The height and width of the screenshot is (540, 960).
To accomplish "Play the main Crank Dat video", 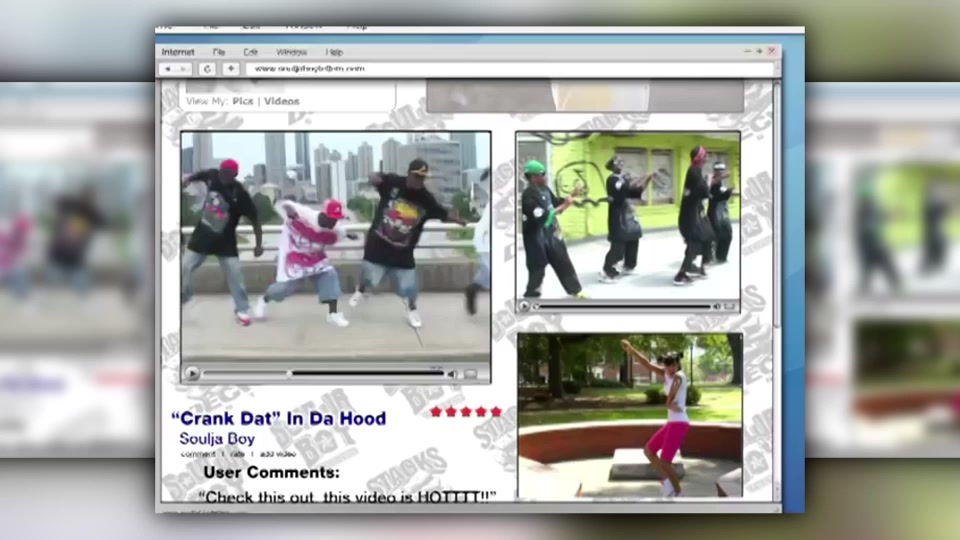I will pyautogui.click(x=192, y=373).
